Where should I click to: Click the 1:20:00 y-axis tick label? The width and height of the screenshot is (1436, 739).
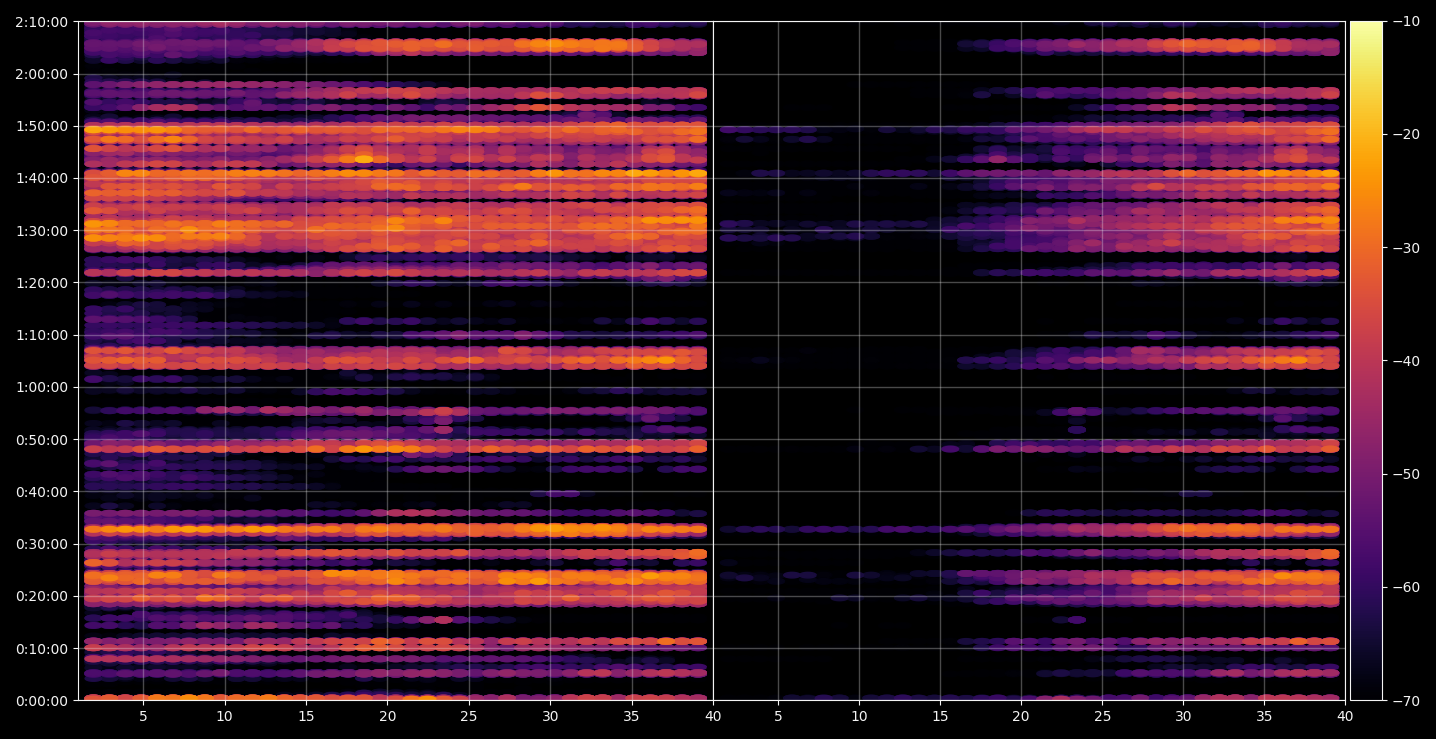pyautogui.click(x=41, y=283)
